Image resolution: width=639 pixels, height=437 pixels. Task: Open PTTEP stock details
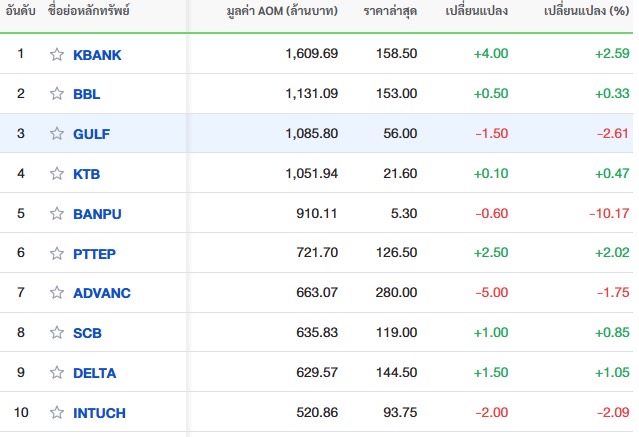click(x=94, y=254)
